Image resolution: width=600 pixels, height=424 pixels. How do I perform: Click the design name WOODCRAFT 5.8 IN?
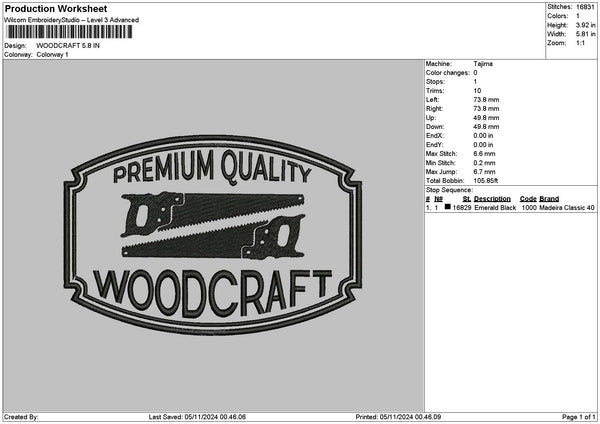coord(68,46)
